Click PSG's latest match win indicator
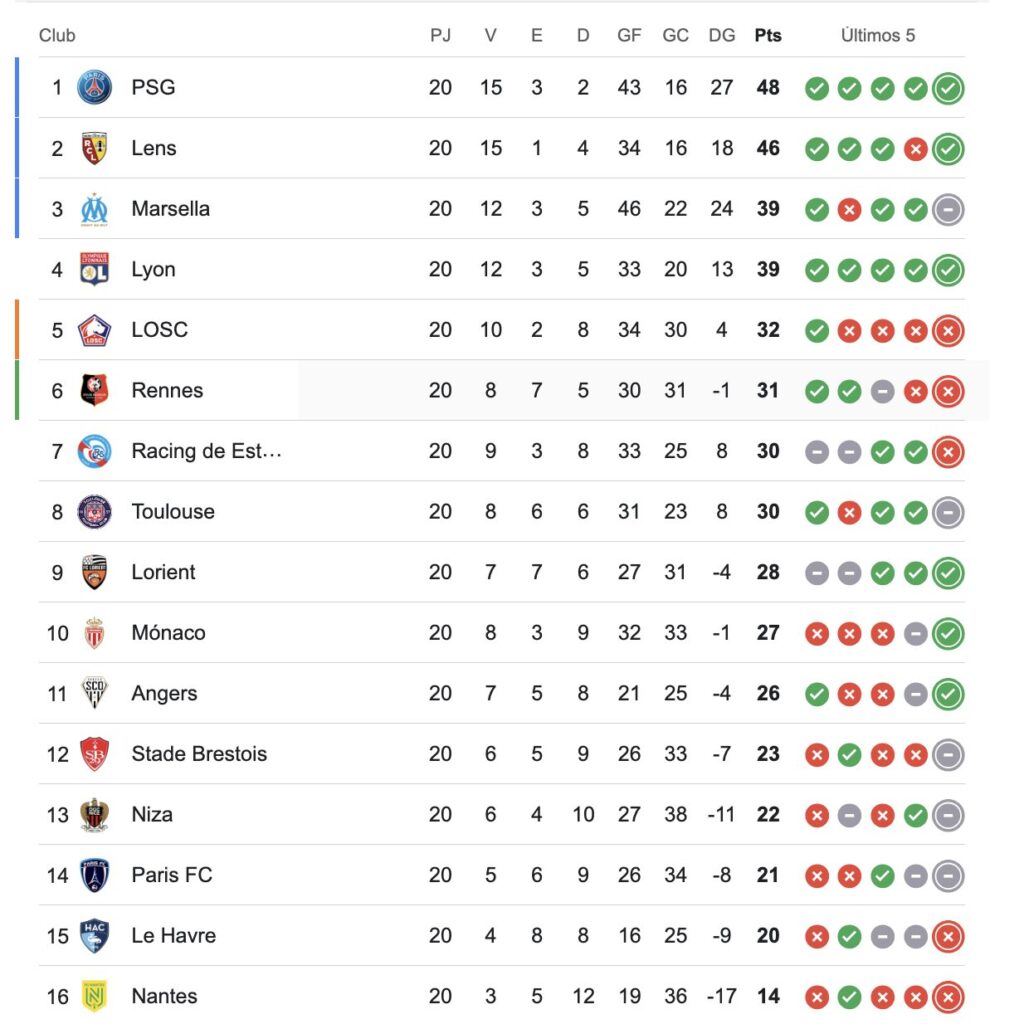The height and width of the screenshot is (1024, 1024). click(948, 89)
